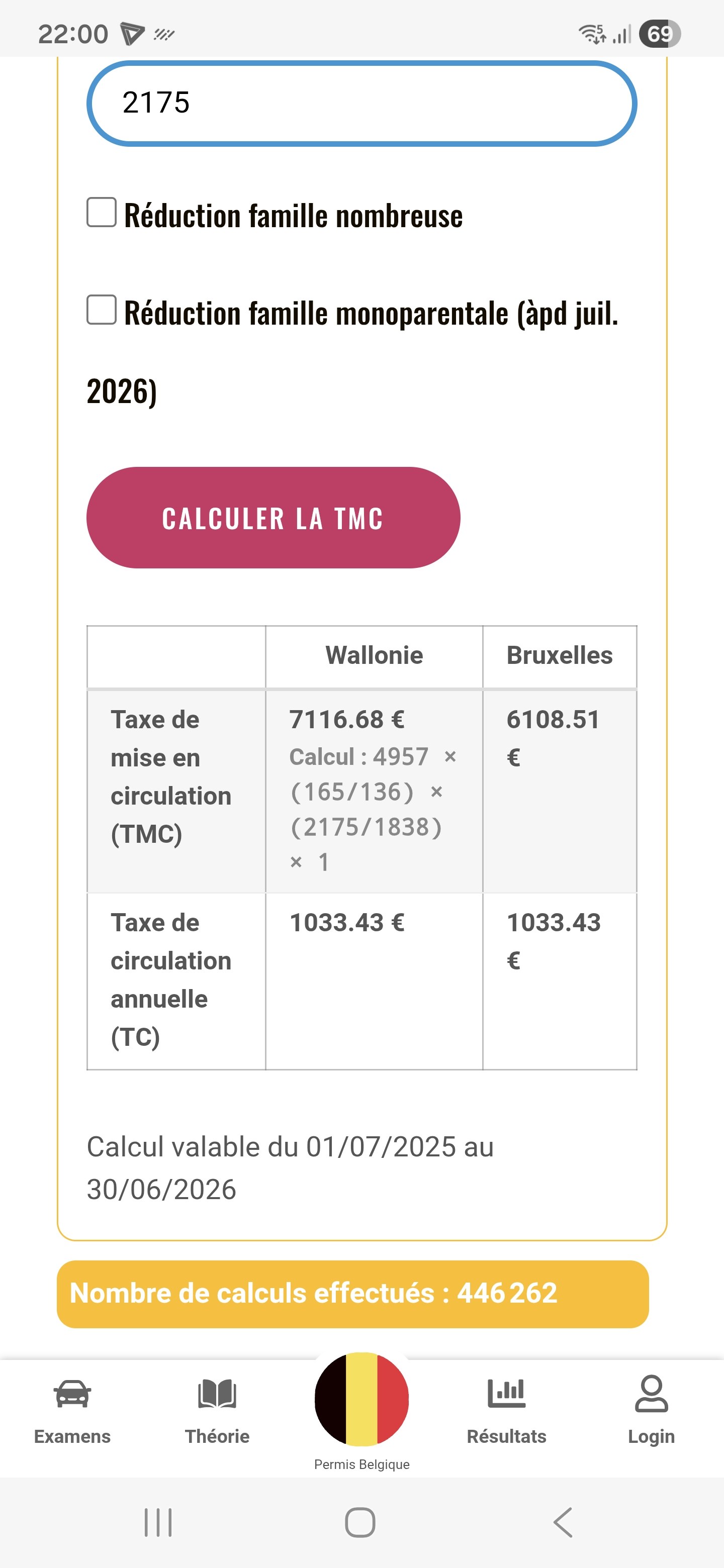Open the Résultats chart icon

[x=506, y=1393]
